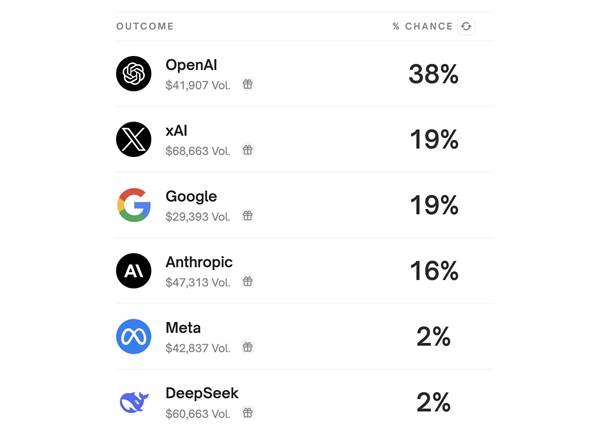Viewport: 600px width, 432px height.
Task: Open the OpenAI outcome name
Action: pyautogui.click(x=191, y=65)
